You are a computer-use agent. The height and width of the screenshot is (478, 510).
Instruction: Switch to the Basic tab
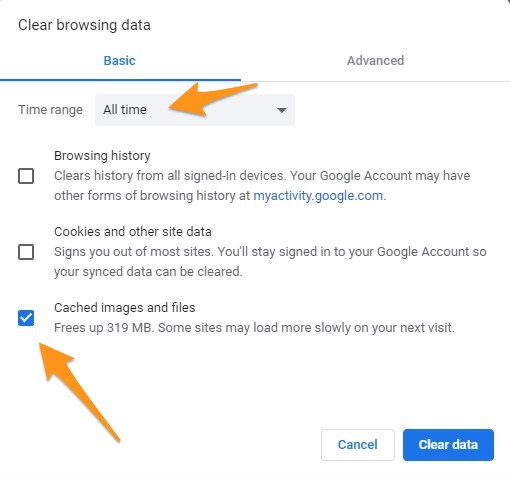120,61
